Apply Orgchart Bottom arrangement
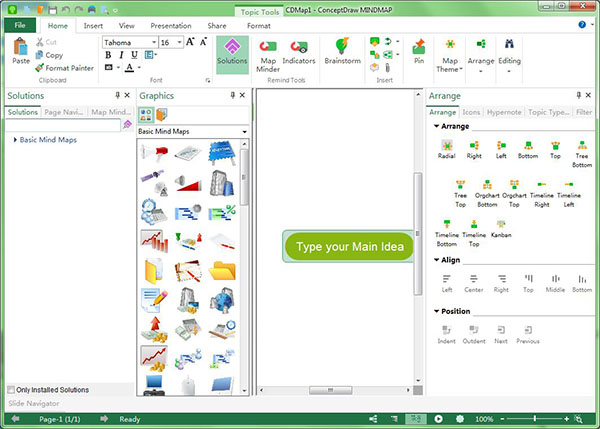The width and height of the screenshot is (600, 429). point(487,193)
